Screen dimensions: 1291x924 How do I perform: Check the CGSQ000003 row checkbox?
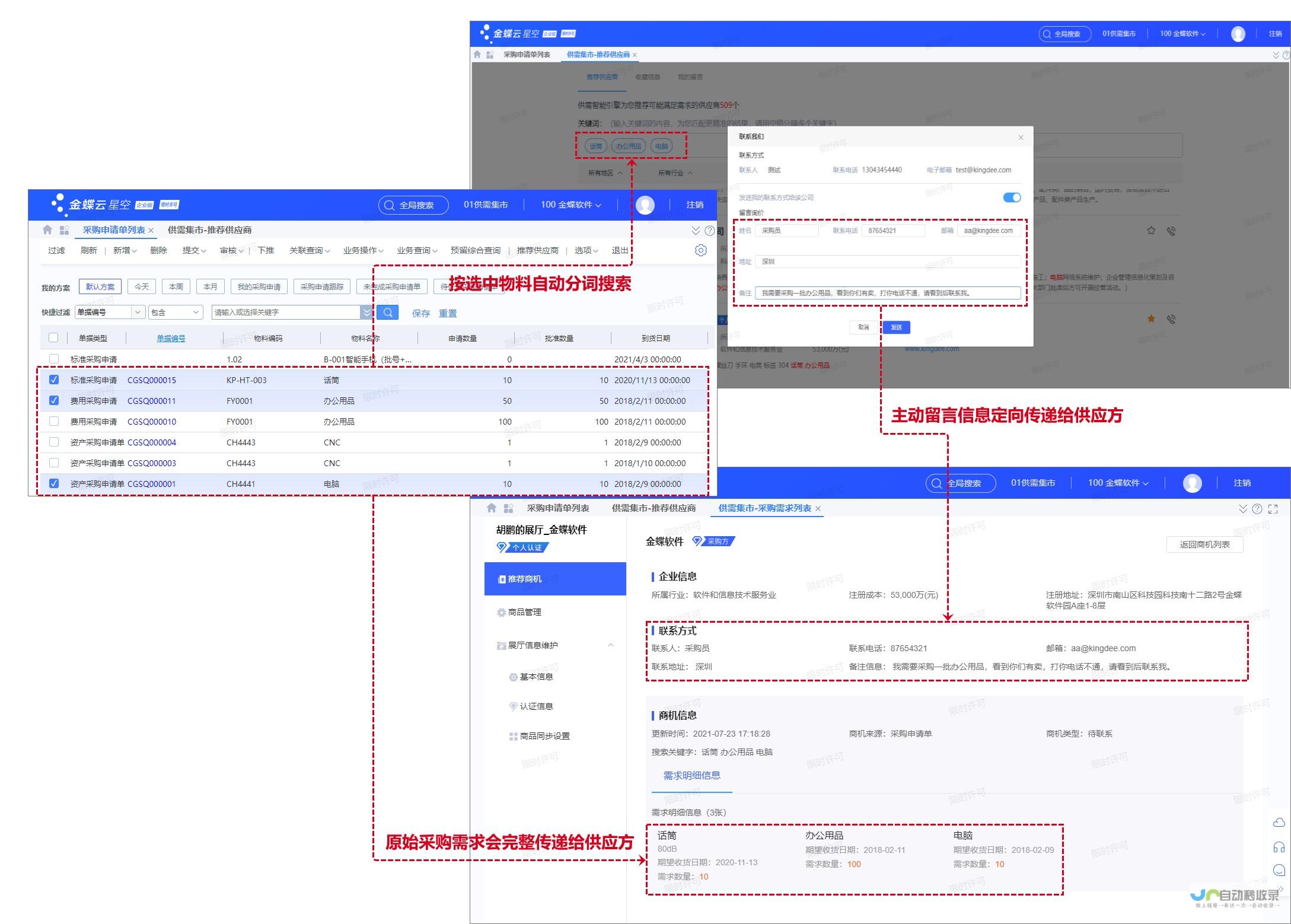(54, 463)
